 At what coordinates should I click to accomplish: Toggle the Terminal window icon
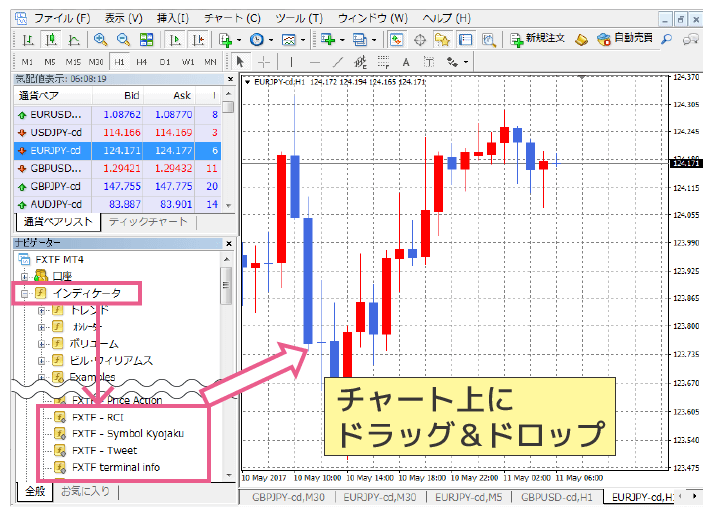coord(465,40)
